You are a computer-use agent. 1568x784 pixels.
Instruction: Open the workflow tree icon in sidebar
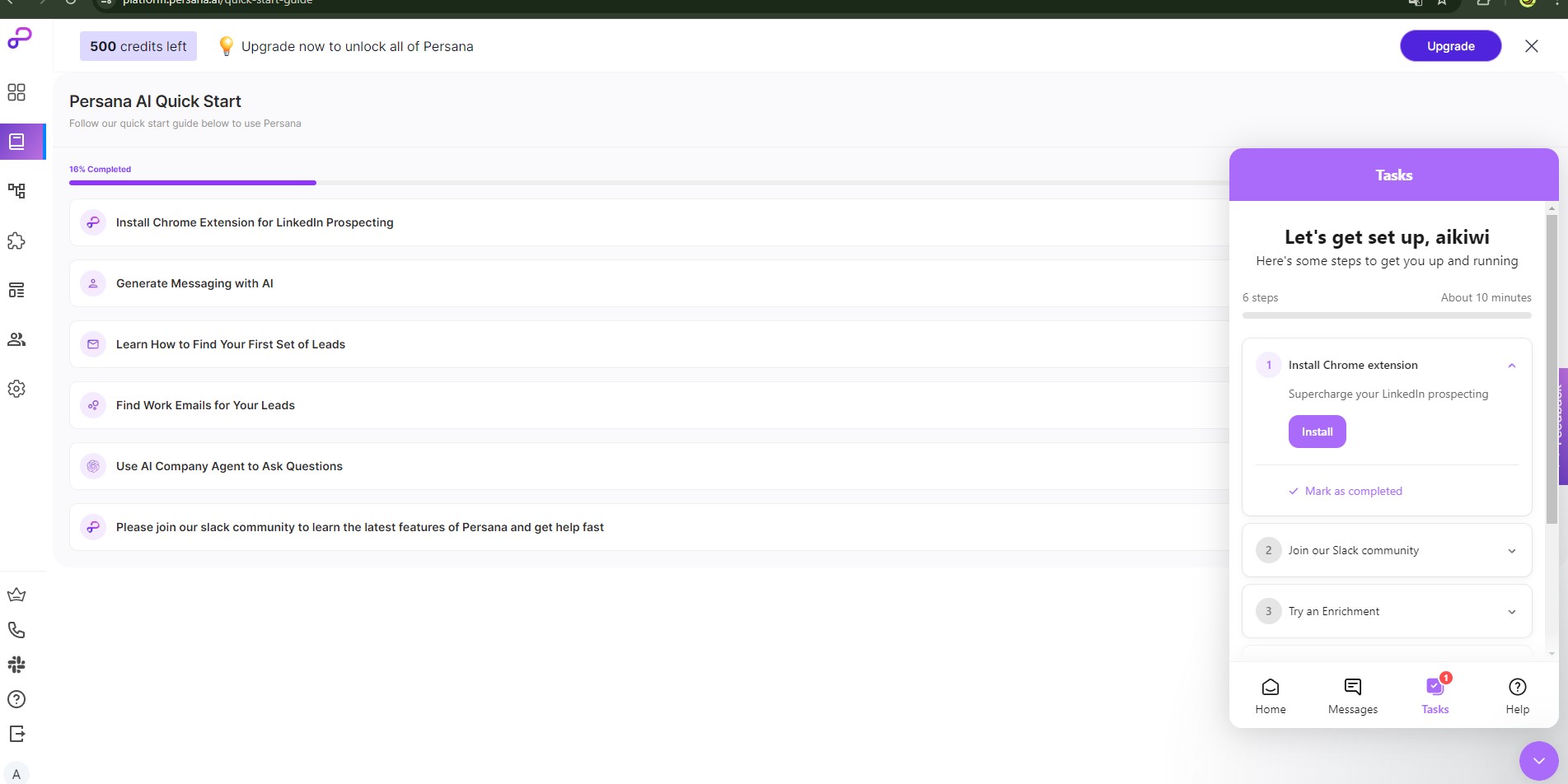click(x=16, y=191)
